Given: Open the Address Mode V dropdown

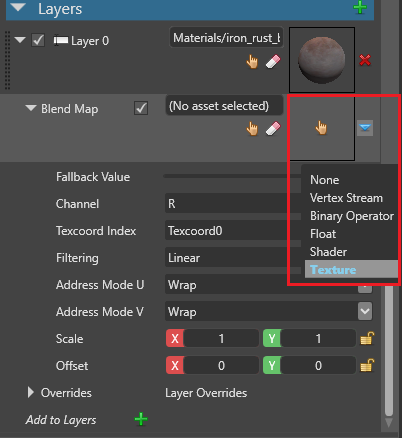Looking at the screenshot, I should (x=365, y=311).
